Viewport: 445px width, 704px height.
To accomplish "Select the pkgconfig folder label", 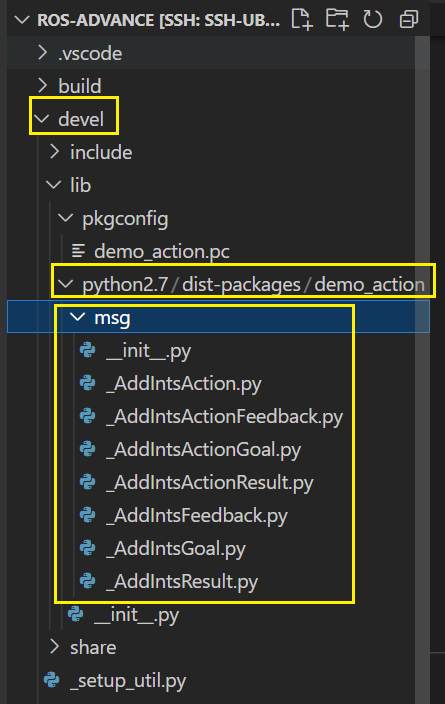I will pyautogui.click(x=125, y=219).
